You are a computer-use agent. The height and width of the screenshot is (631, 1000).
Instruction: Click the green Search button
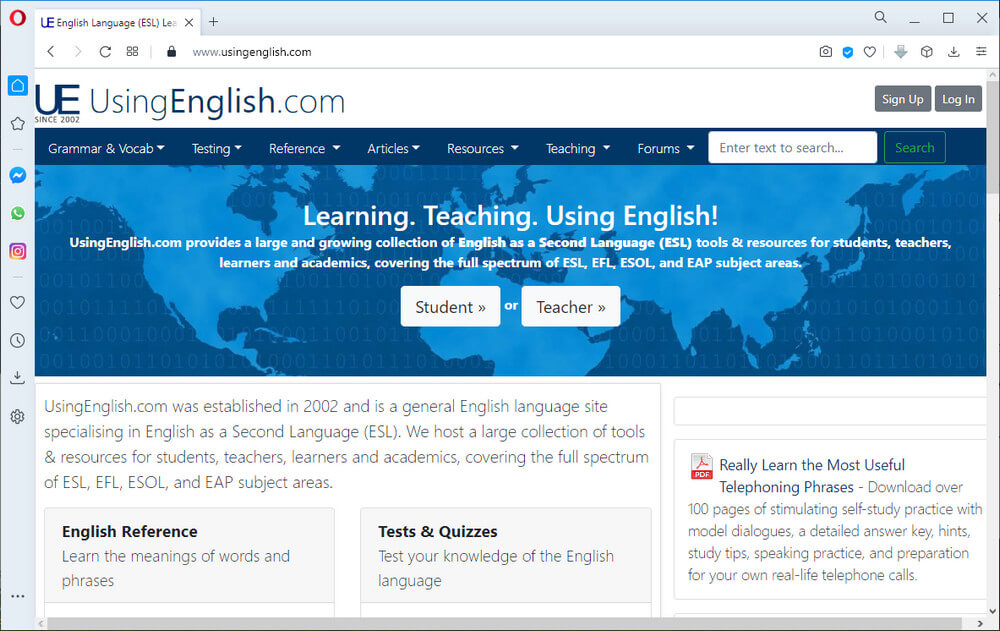click(x=915, y=147)
